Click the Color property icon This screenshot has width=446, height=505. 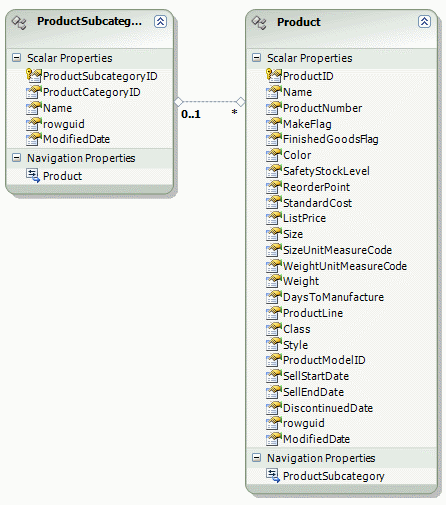(x=274, y=155)
